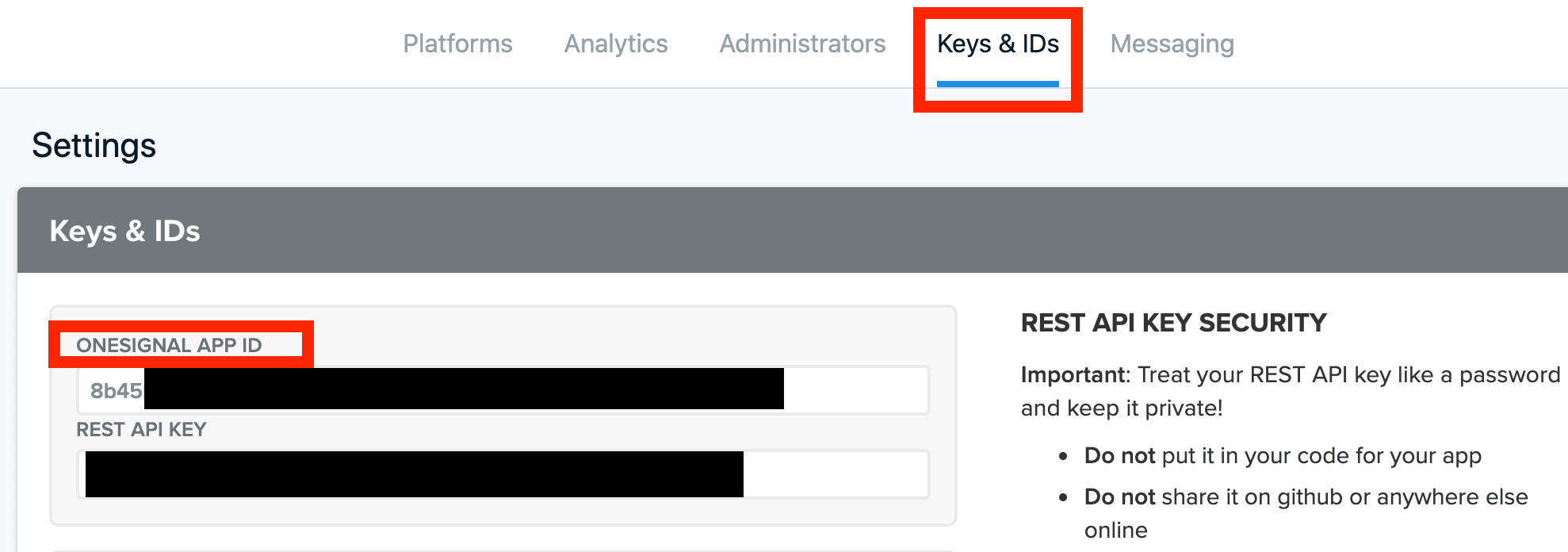Click the ONESIGNAL APP ID label
The width and height of the screenshot is (1568, 552).
click(169, 345)
